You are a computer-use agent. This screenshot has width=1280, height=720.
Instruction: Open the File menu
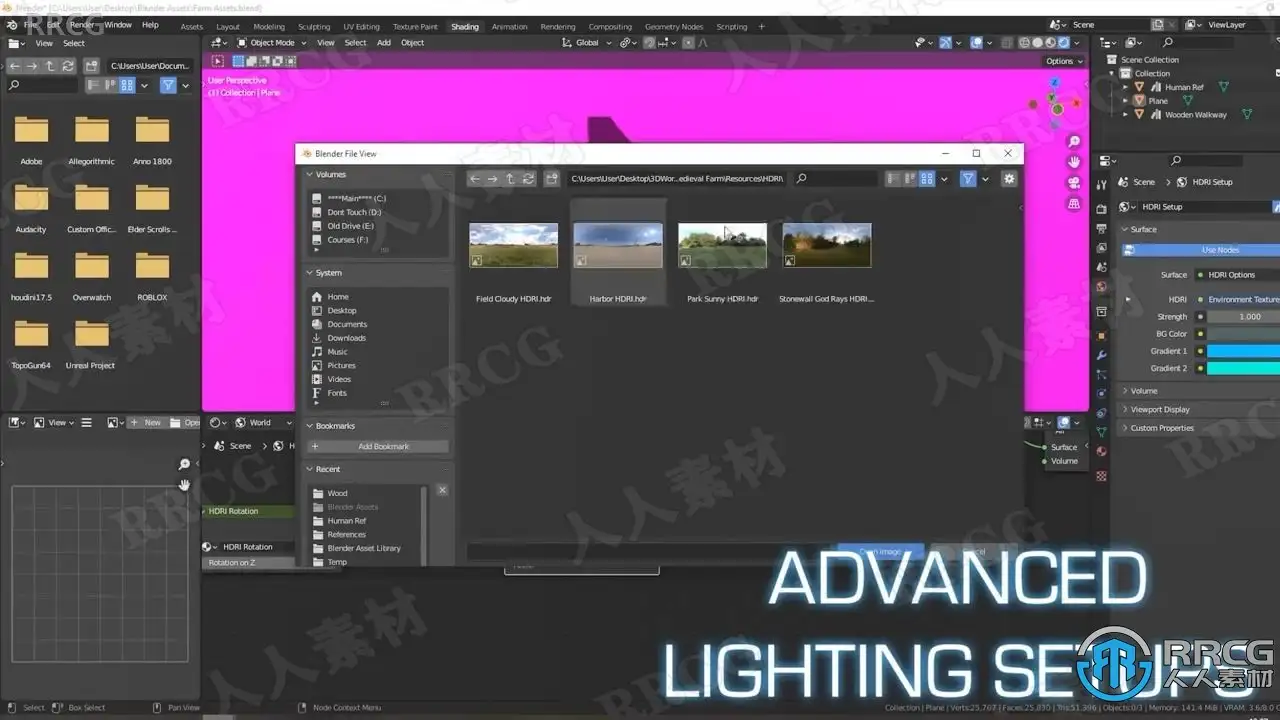pyautogui.click(x=30, y=24)
